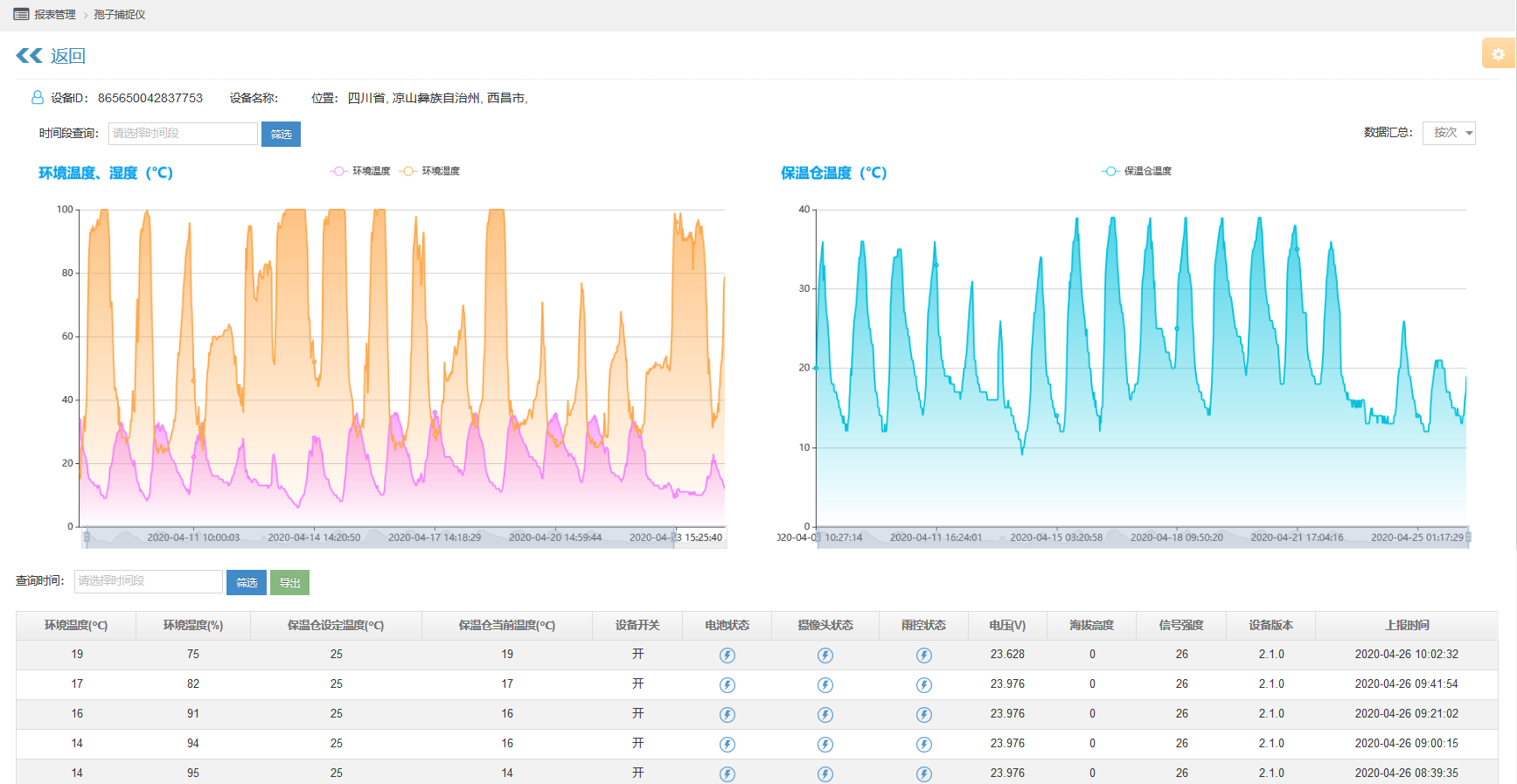Click camera status icon in second row
Image resolution: width=1517 pixels, height=784 pixels.
point(825,685)
